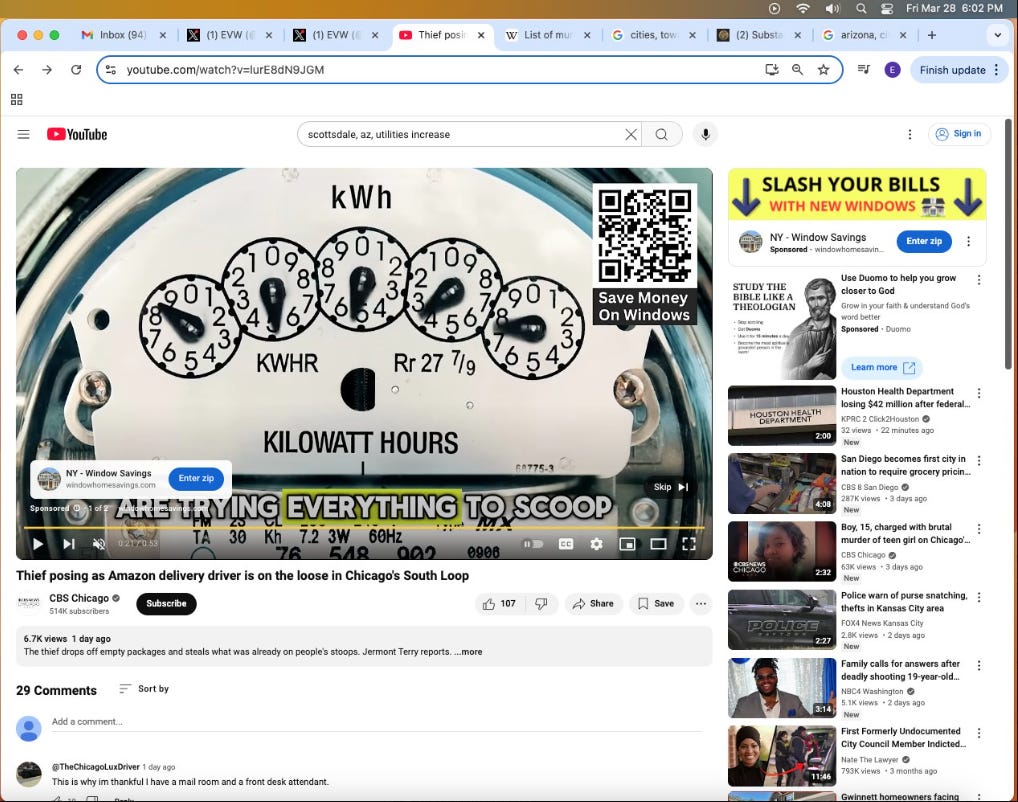The width and height of the screenshot is (1018, 802).
Task: Open options for Family calls for answers video
Action: tap(978, 665)
